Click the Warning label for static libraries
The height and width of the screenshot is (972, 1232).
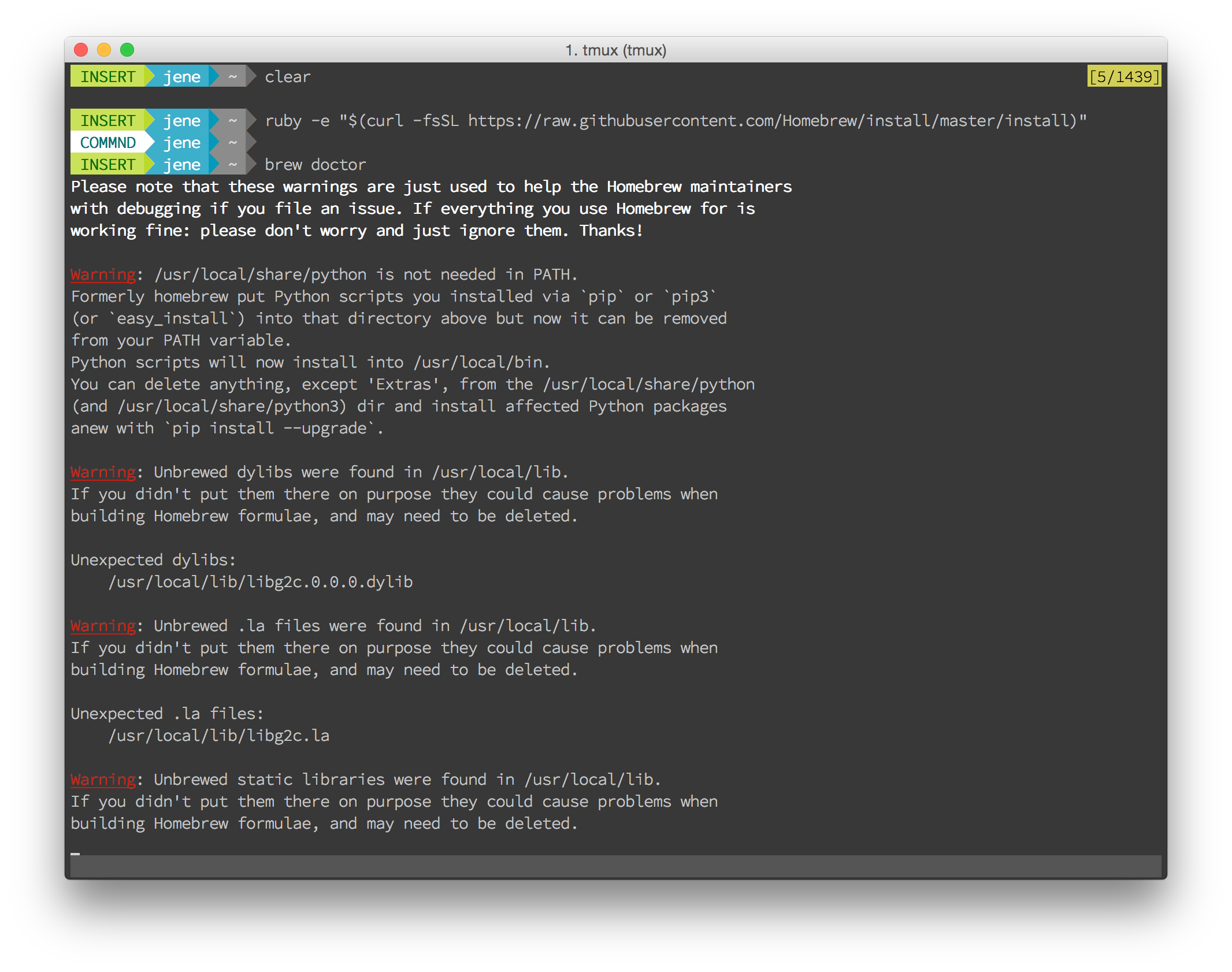pyautogui.click(x=103, y=780)
